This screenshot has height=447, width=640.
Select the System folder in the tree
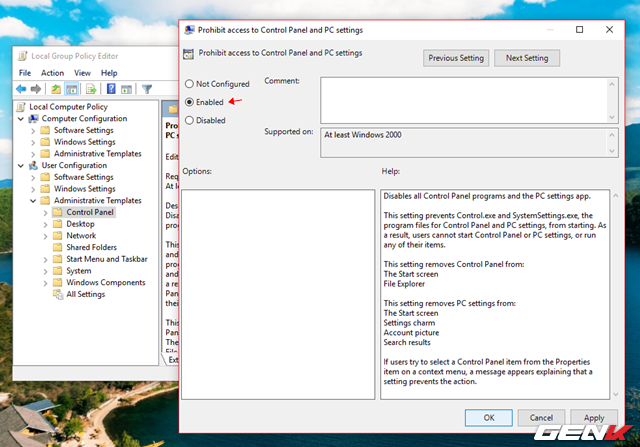point(78,271)
